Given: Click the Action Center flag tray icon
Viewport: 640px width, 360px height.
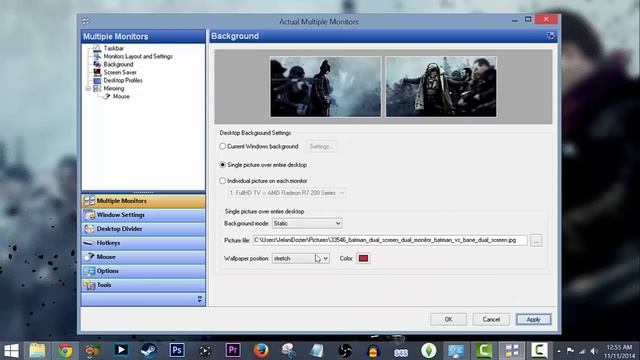Looking at the screenshot, I should point(570,351).
